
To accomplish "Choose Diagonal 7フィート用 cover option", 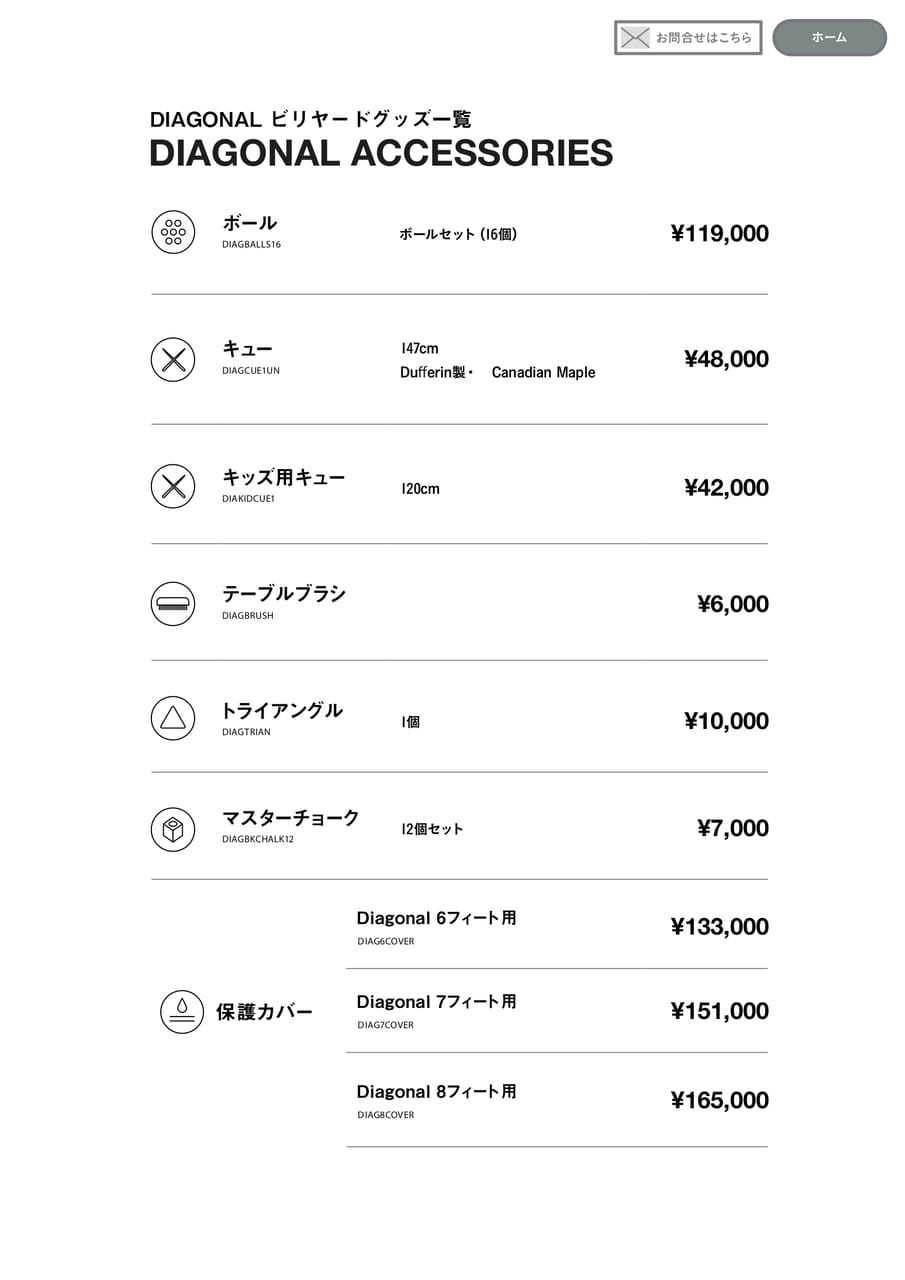I will [436, 1002].
